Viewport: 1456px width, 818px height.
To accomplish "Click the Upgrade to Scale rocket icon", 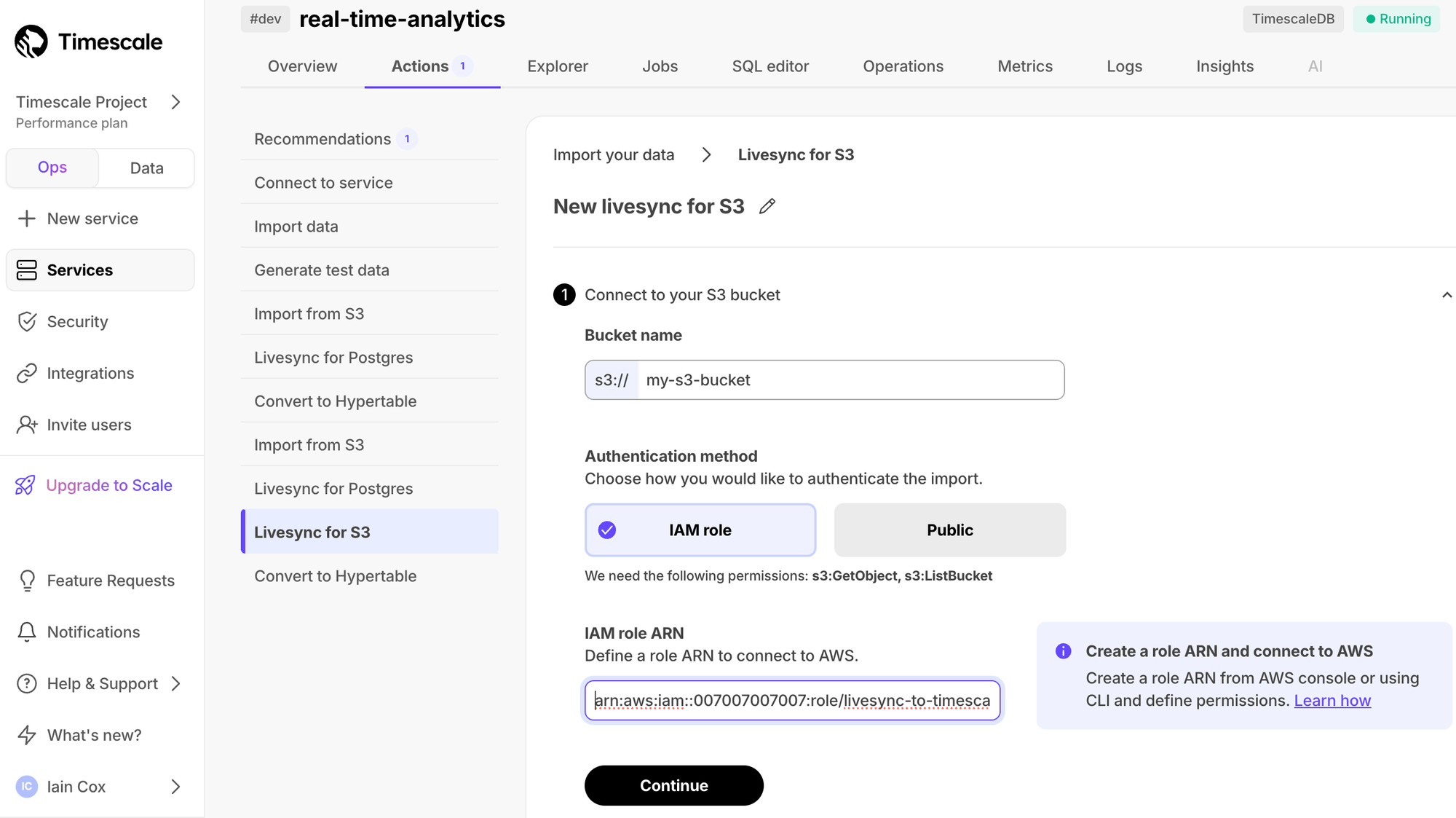I will [25, 485].
